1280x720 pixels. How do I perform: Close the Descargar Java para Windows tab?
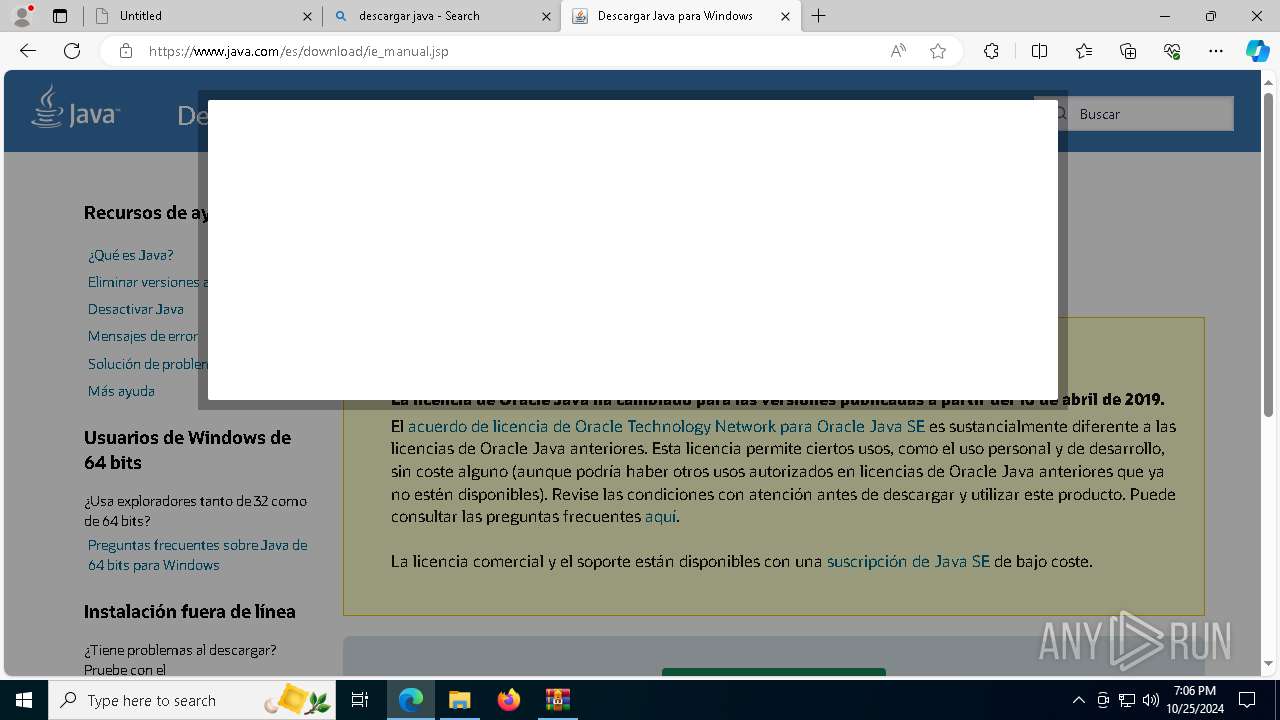click(786, 16)
